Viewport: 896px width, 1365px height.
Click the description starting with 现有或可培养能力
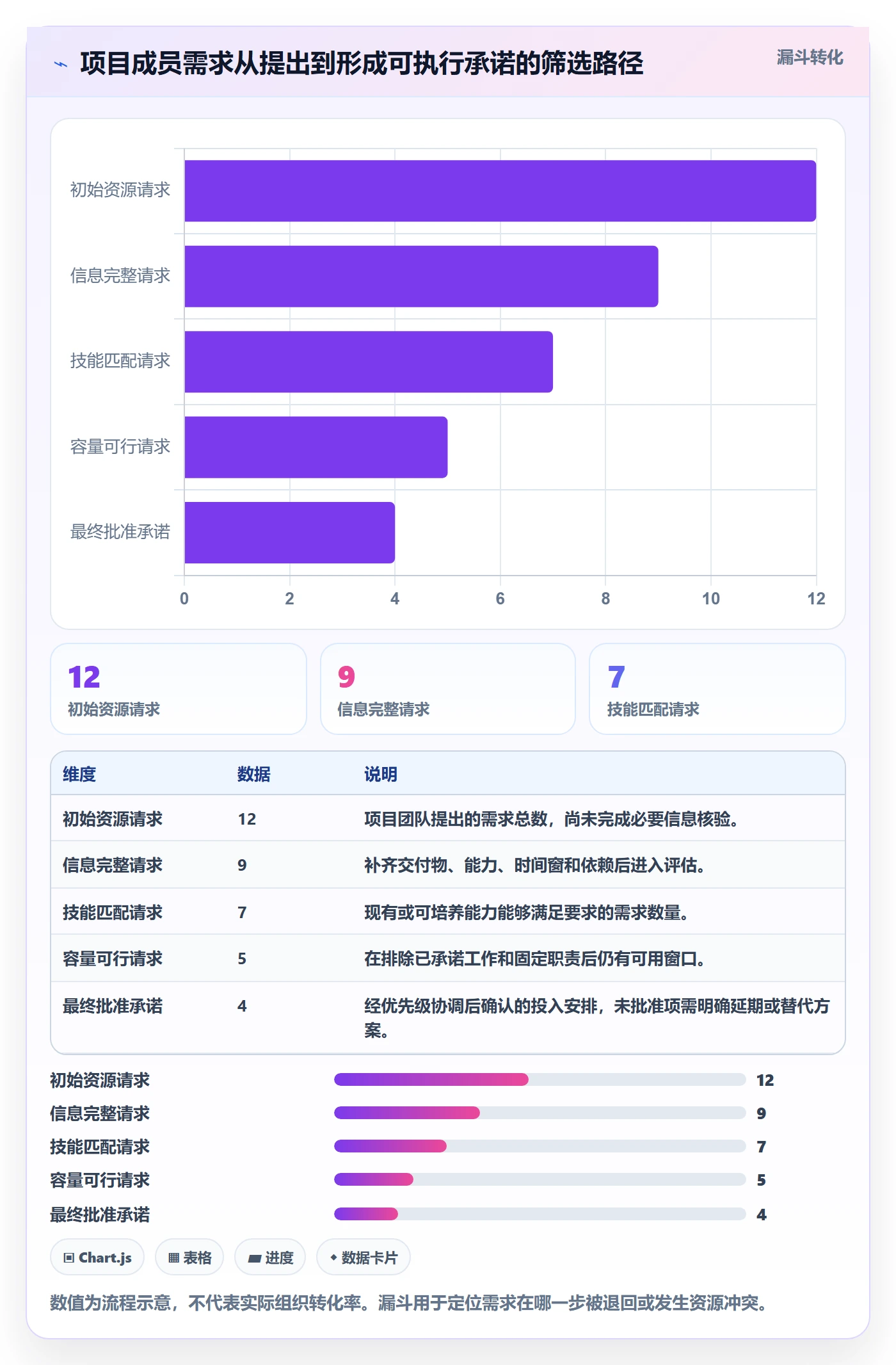(527, 912)
